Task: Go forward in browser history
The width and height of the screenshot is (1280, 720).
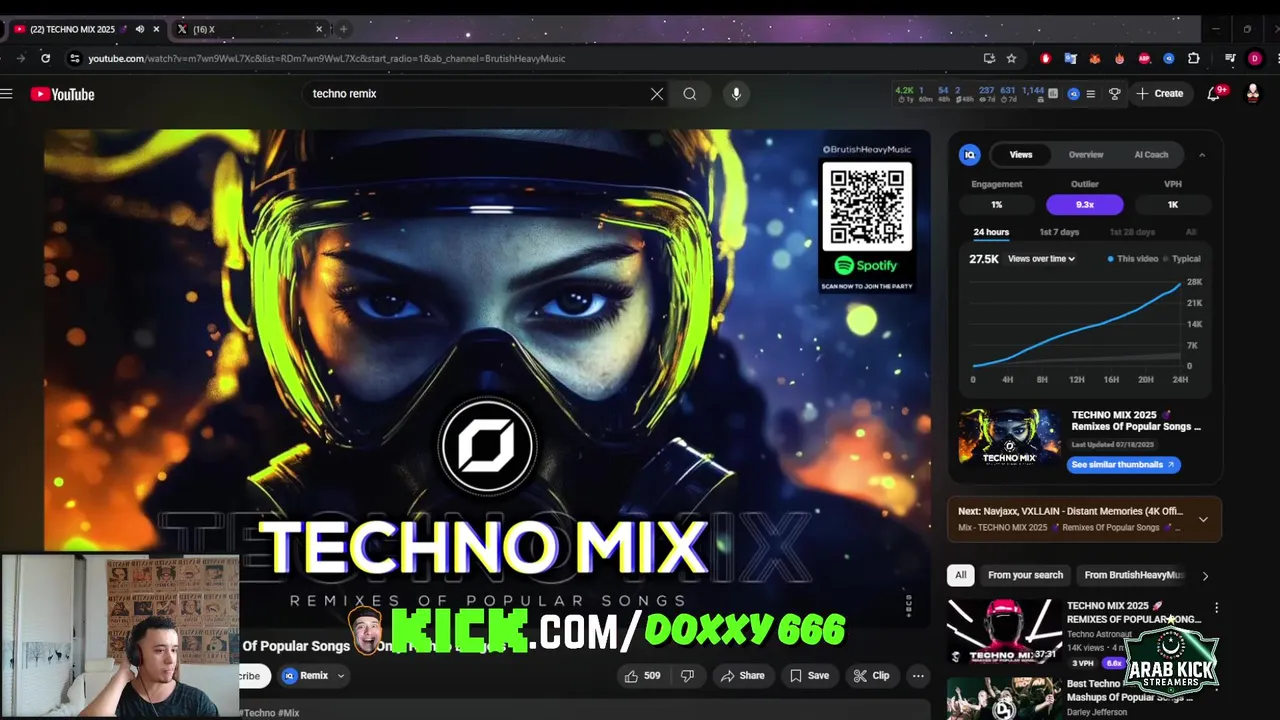Action: pyautogui.click(x=20, y=58)
